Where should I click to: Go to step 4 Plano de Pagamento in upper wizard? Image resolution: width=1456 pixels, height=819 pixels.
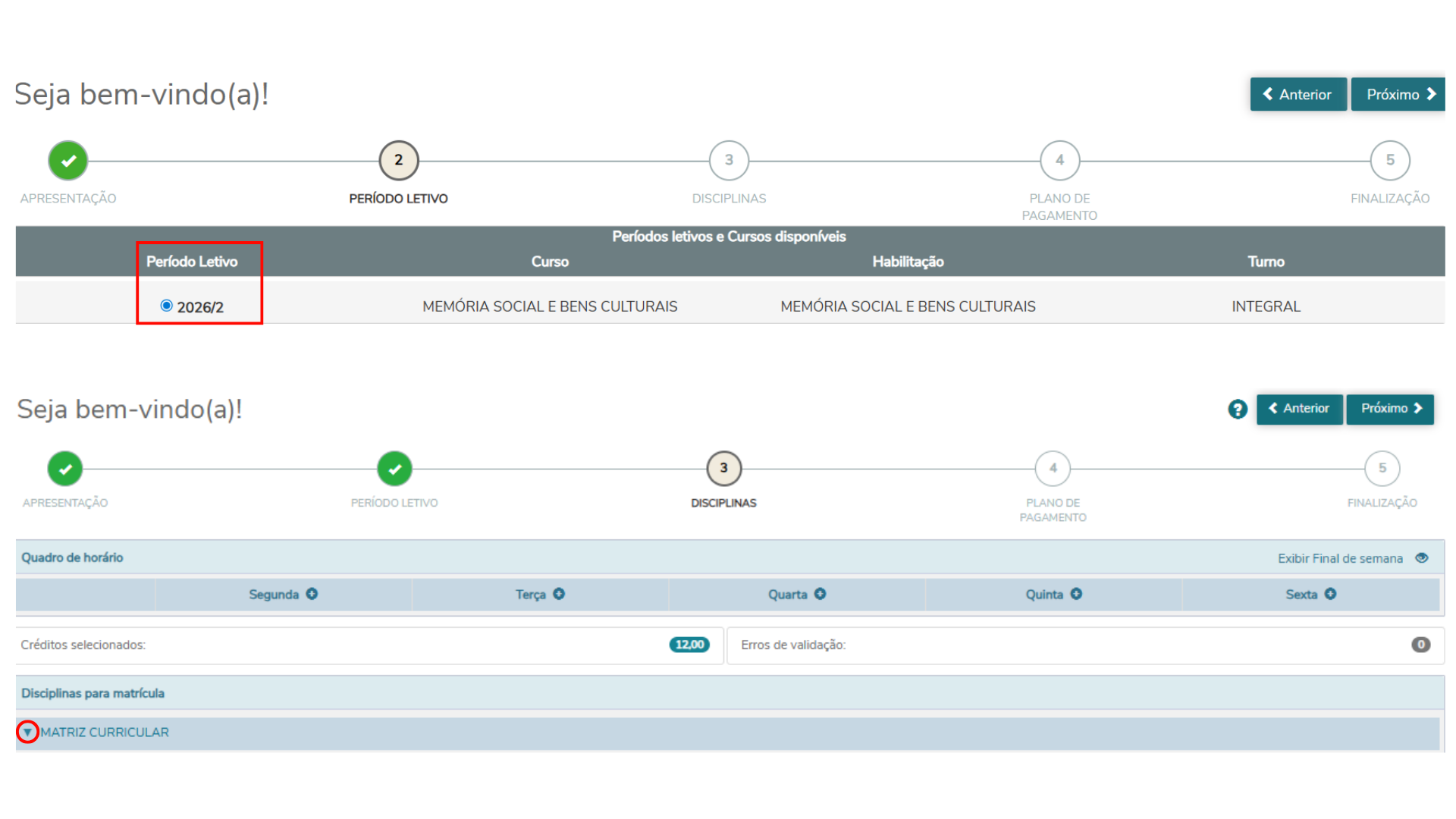click(1059, 160)
